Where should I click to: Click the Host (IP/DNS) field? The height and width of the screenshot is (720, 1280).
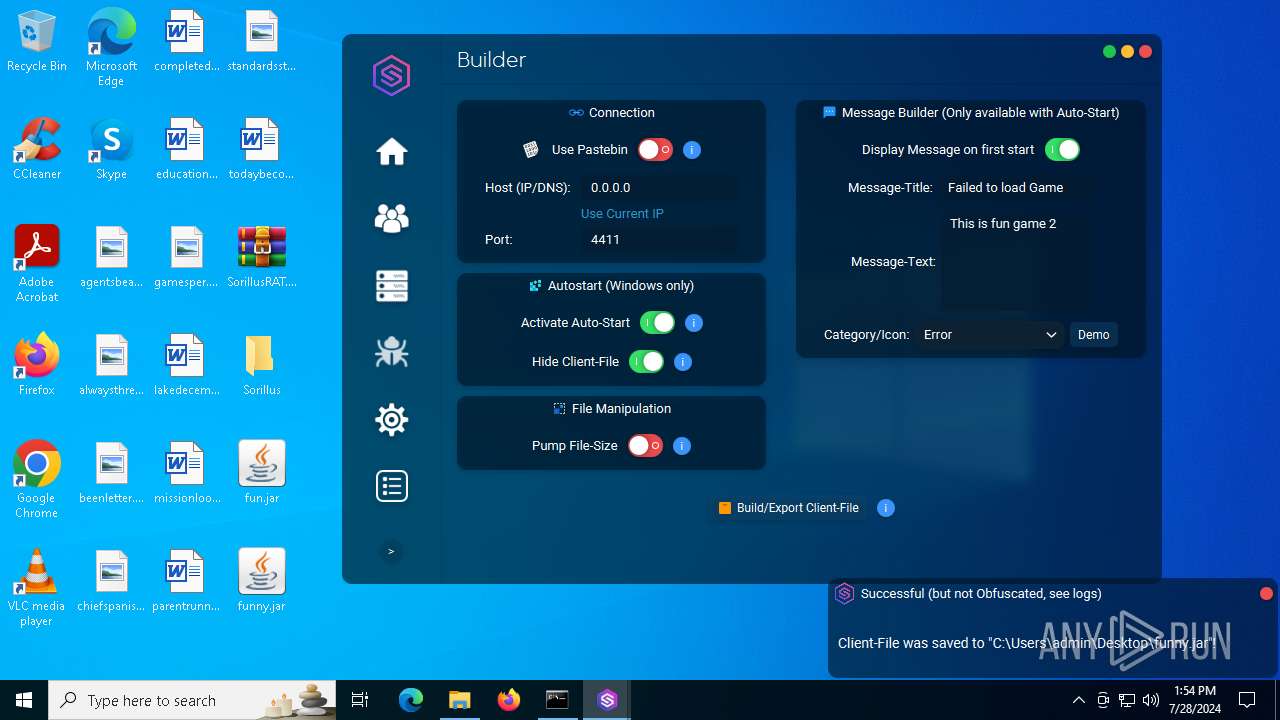[x=660, y=187]
